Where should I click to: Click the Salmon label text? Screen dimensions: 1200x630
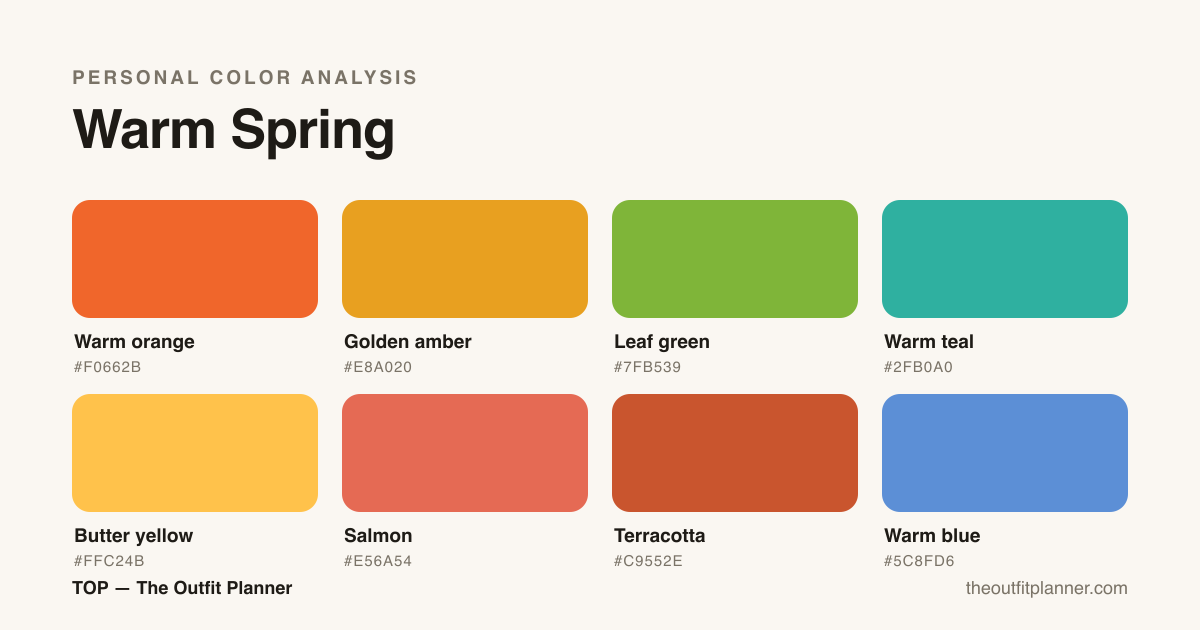pyautogui.click(x=378, y=536)
